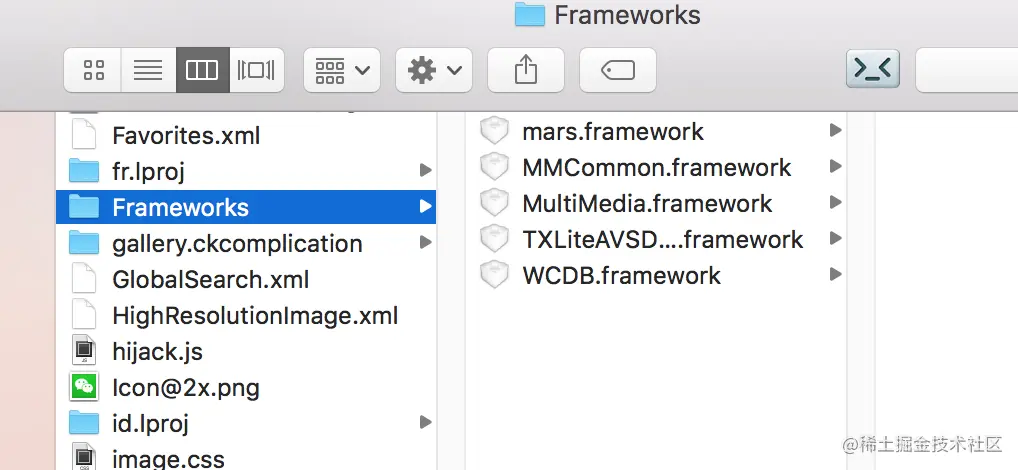Click the WCDB.framework bundle icon
Viewport: 1018px width, 470px height.
(494, 274)
